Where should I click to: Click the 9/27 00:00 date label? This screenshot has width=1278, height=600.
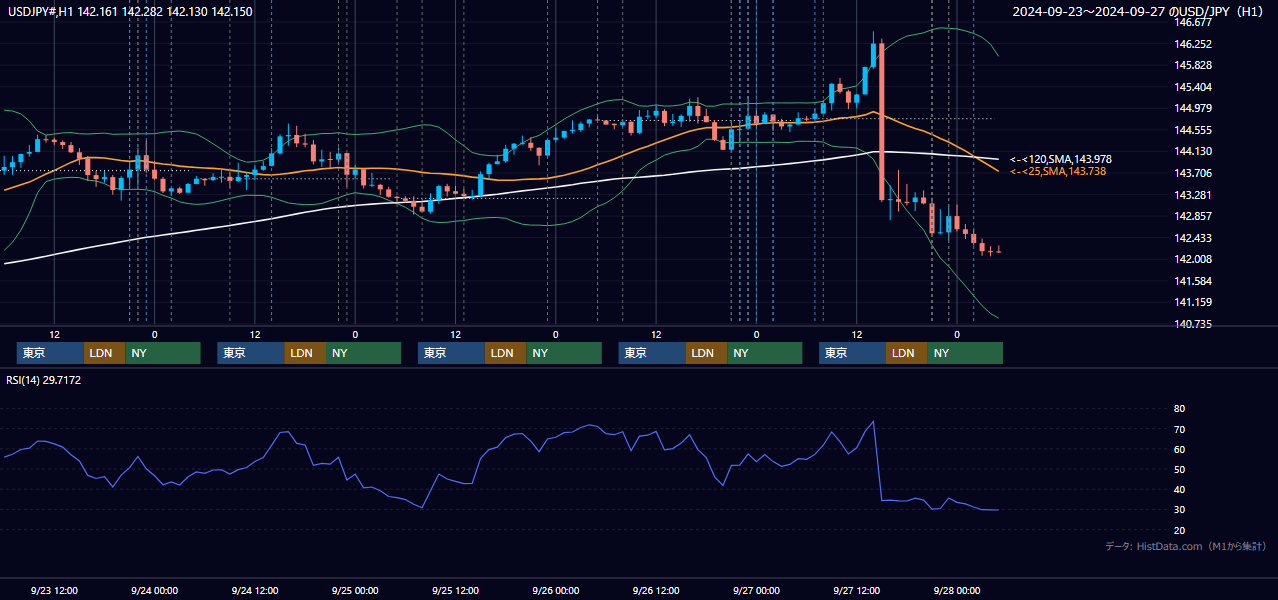[x=756, y=590]
